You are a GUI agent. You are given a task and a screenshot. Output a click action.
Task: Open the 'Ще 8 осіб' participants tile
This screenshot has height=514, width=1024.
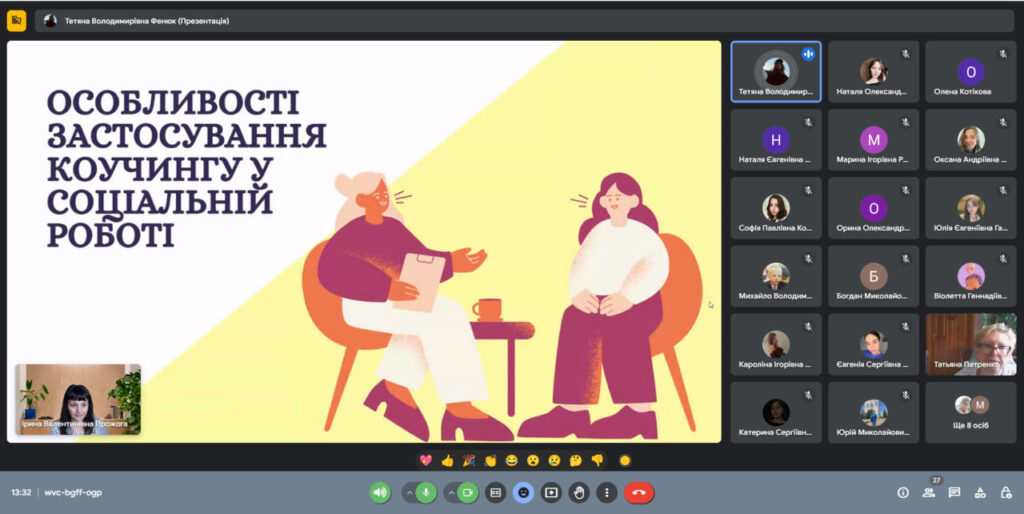[970, 412]
